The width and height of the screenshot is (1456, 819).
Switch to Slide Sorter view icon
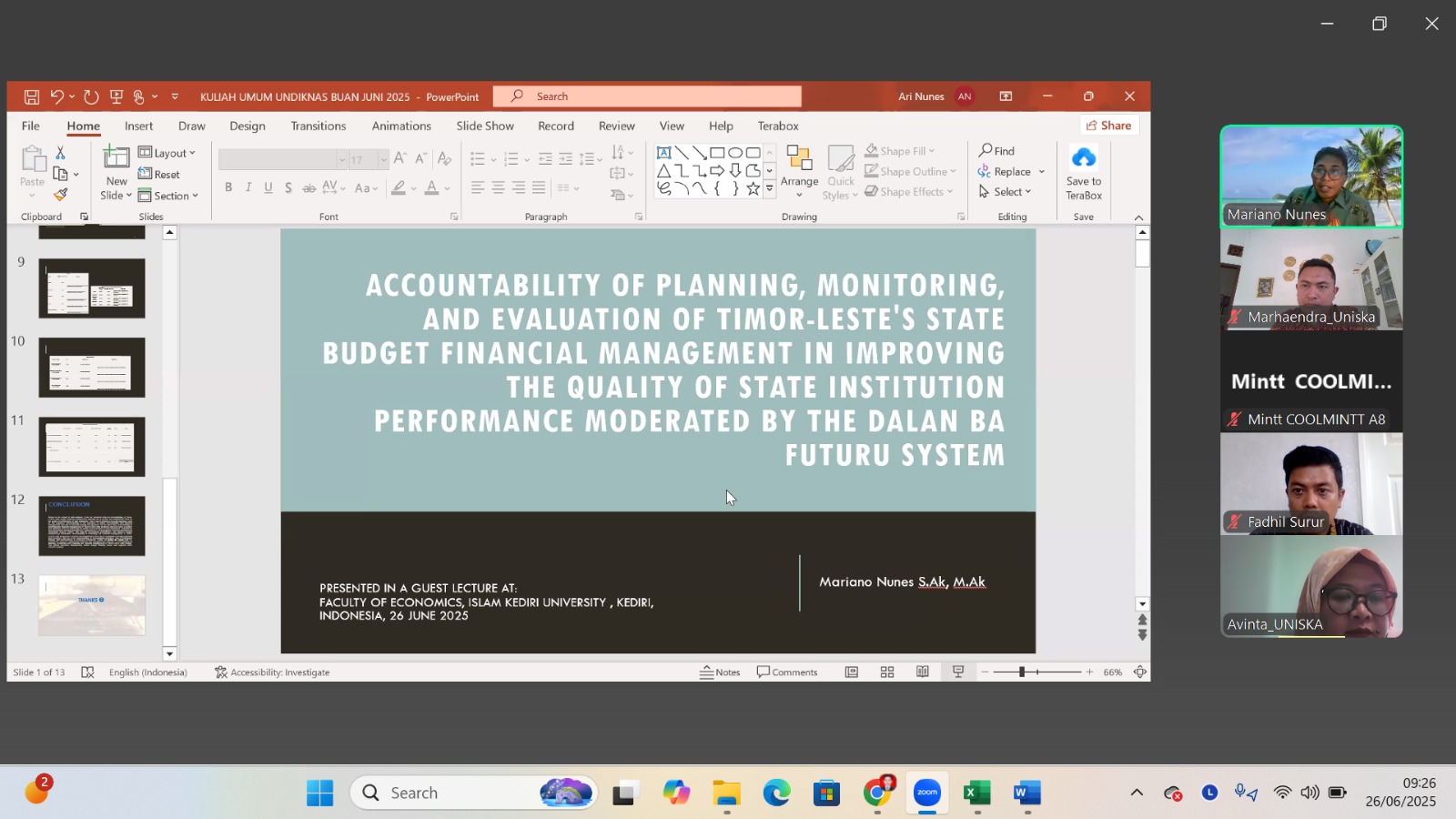coord(887,672)
